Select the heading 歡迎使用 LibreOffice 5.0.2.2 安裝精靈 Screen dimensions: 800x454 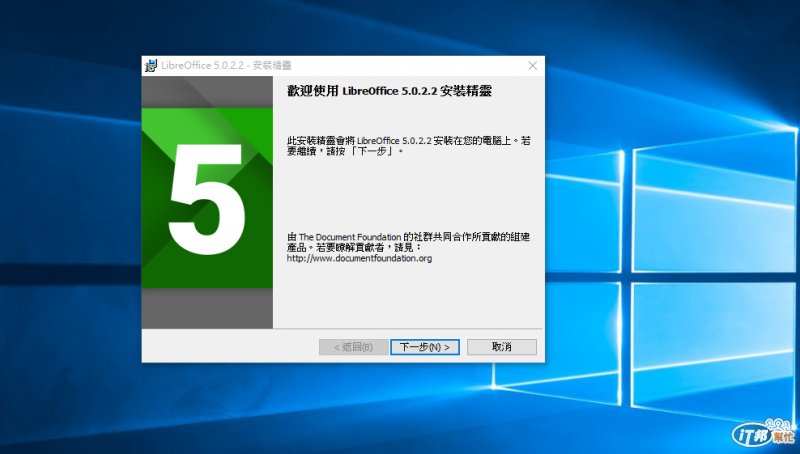click(x=389, y=91)
